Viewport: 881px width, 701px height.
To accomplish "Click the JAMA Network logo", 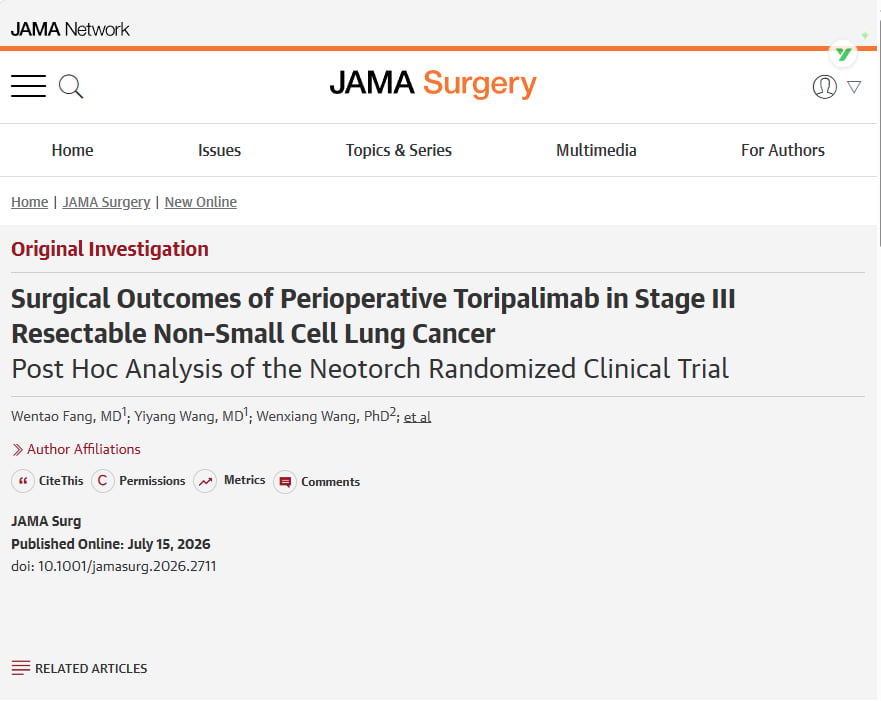I will point(70,29).
